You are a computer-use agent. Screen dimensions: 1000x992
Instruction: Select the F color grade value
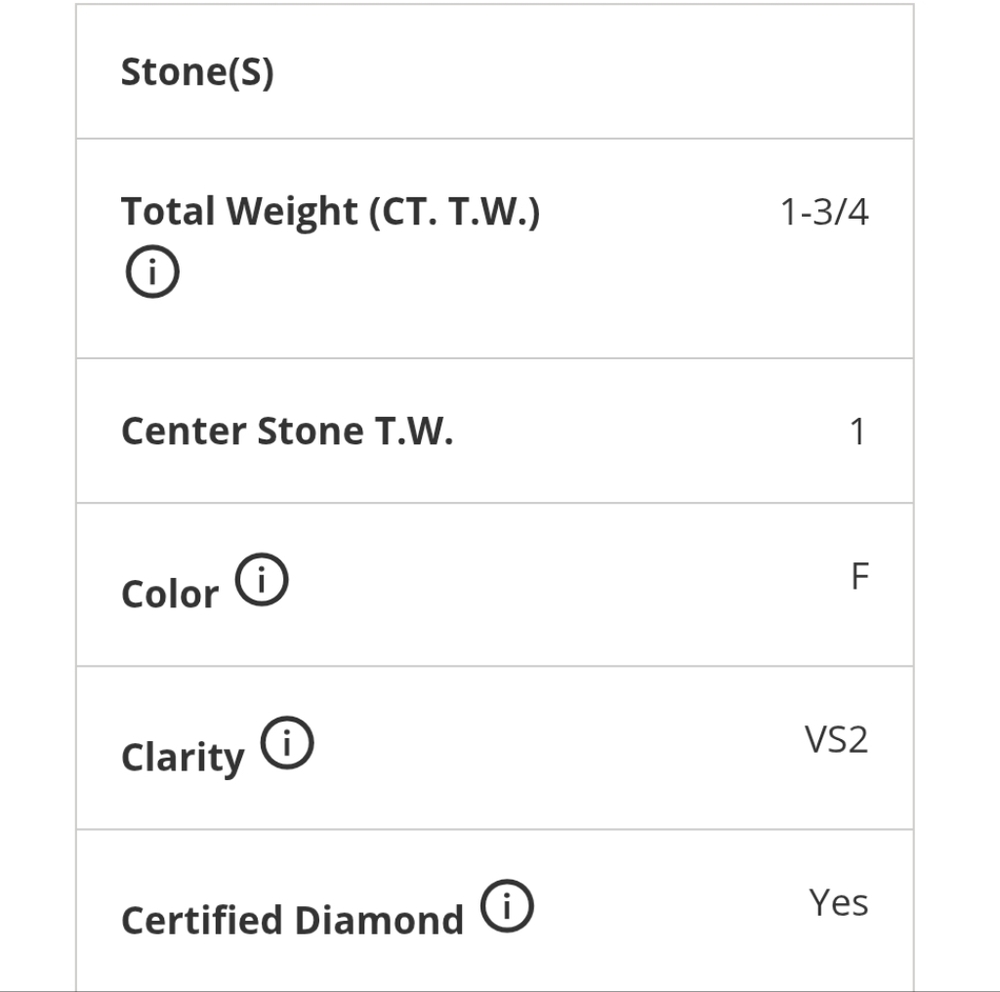pyautogui.click(x=860, y=576)
